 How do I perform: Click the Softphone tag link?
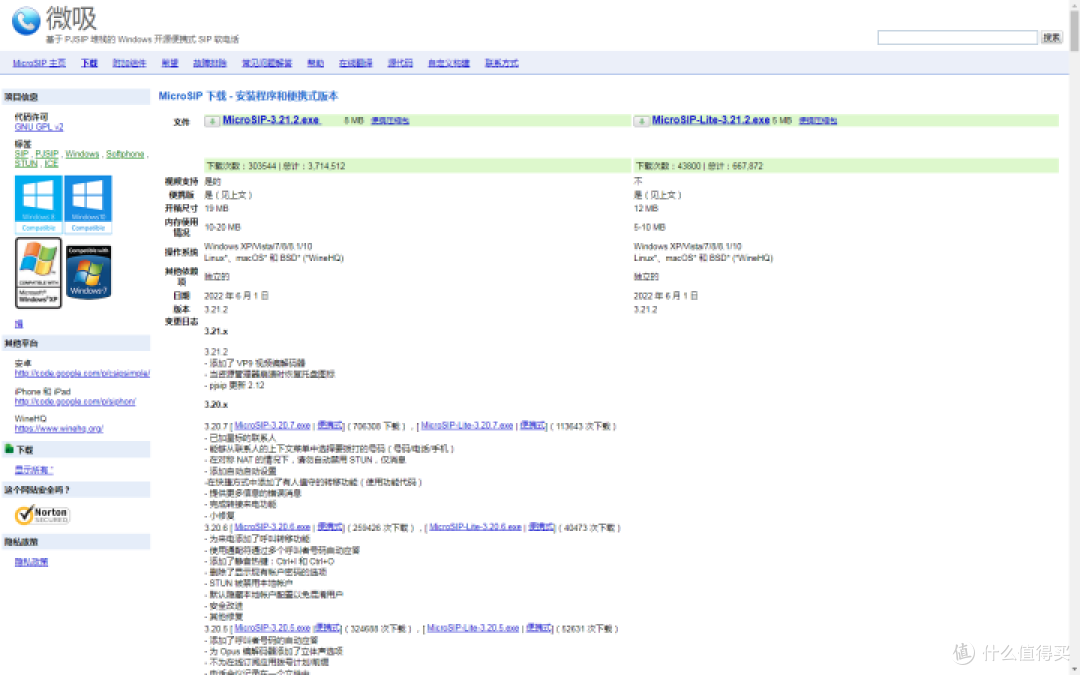click(x=125, y=154)
